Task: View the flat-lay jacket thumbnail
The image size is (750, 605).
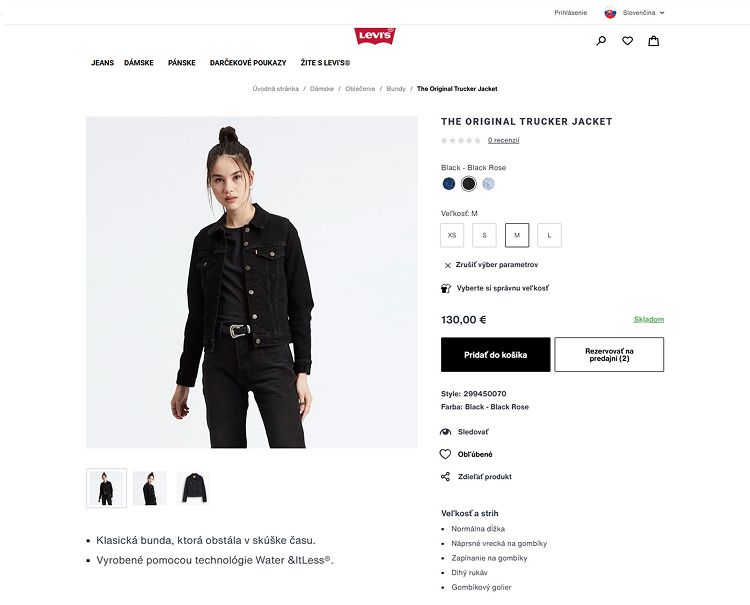Action: click(193, 488)
